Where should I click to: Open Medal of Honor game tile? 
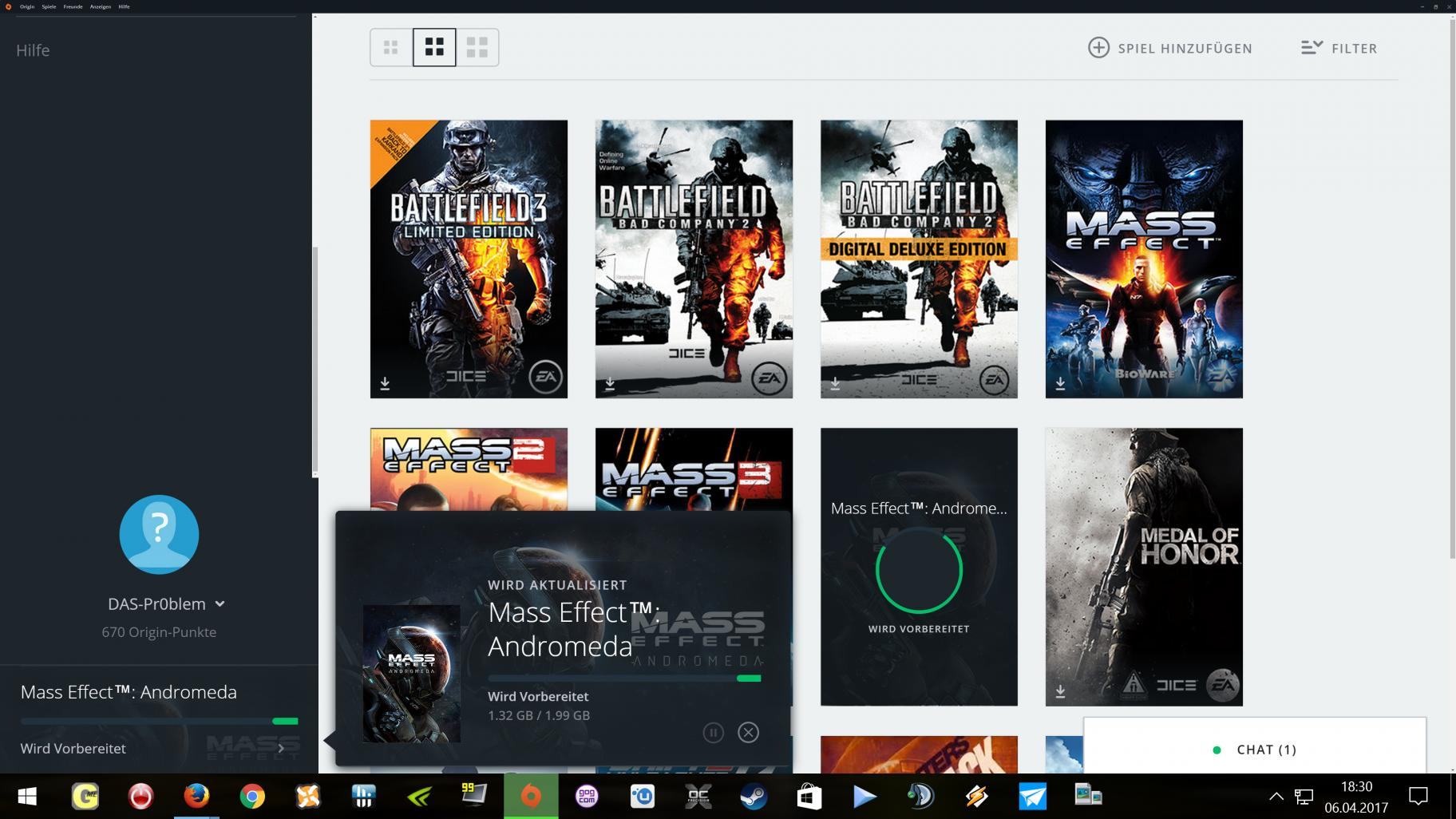pos(1144,567)
